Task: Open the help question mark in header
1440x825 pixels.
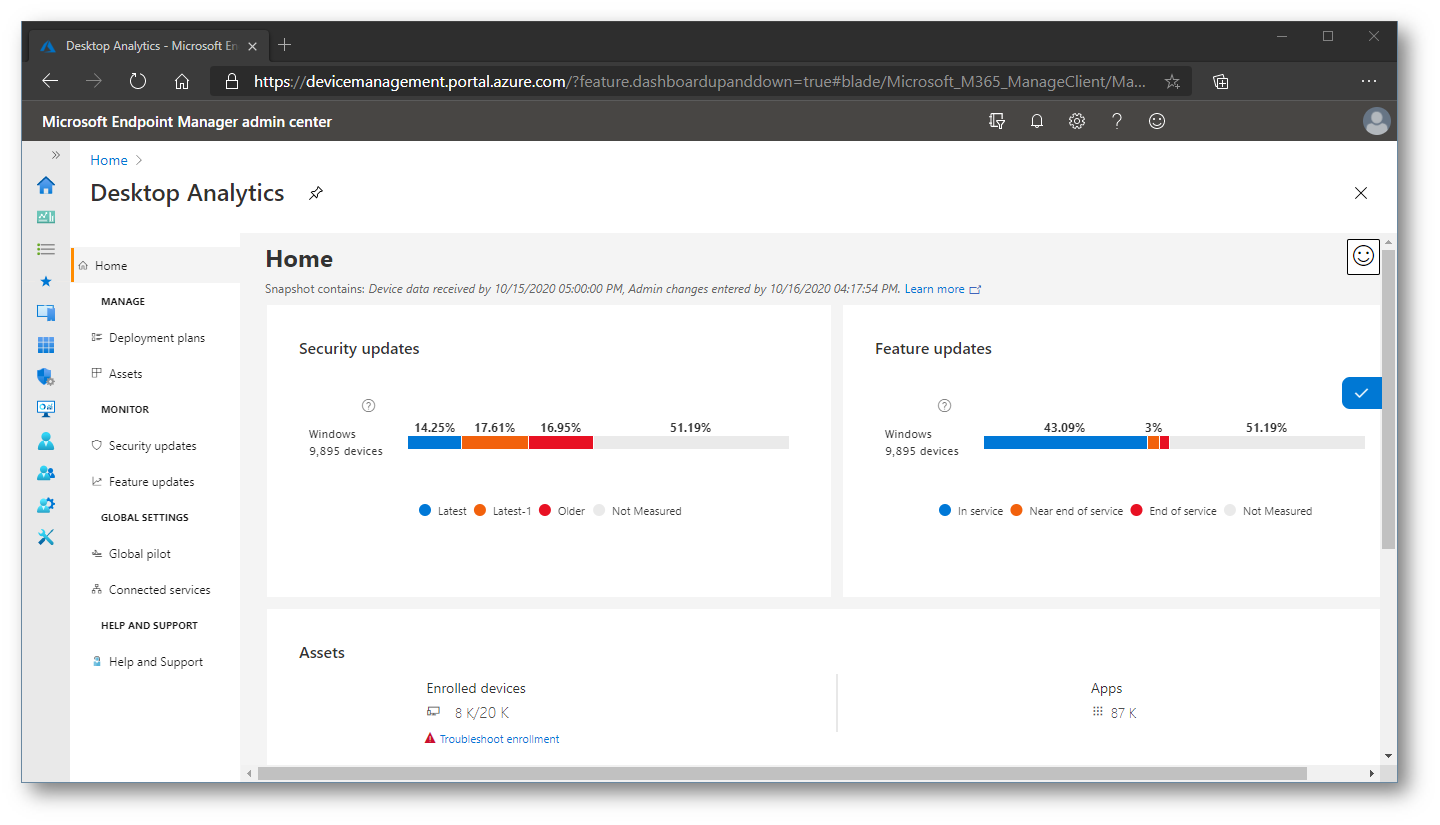Action: 1117,121
